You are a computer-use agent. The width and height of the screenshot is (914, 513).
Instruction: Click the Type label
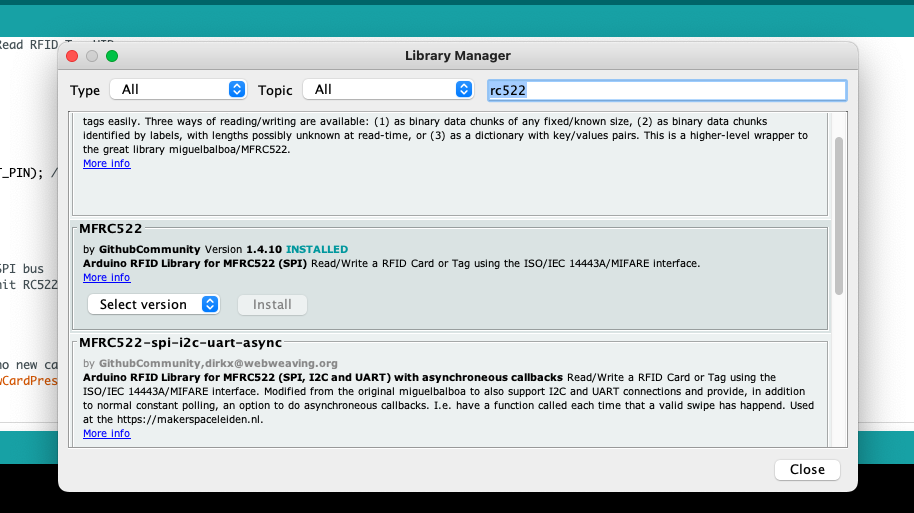pos(85,90)
